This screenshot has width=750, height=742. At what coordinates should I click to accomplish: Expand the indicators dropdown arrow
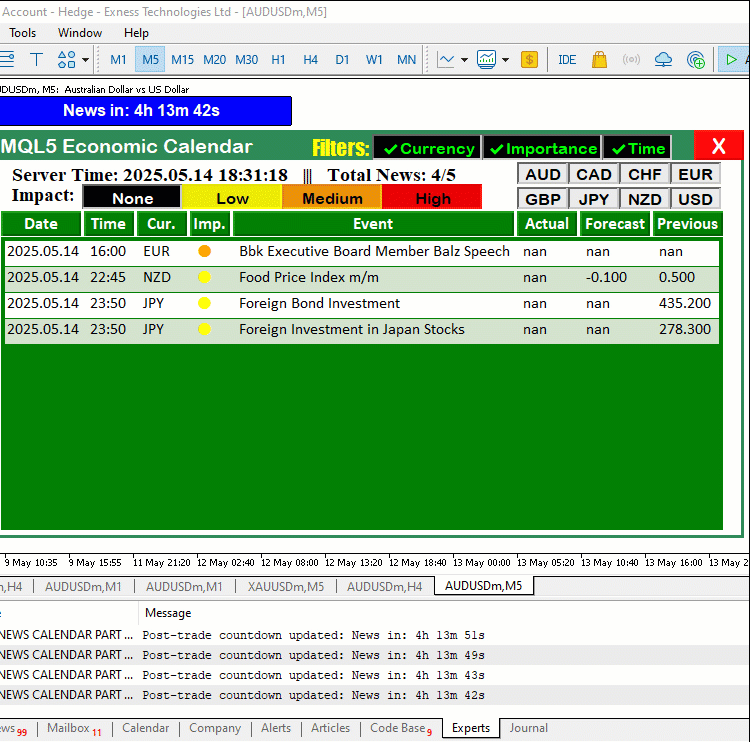coord(505,60)
